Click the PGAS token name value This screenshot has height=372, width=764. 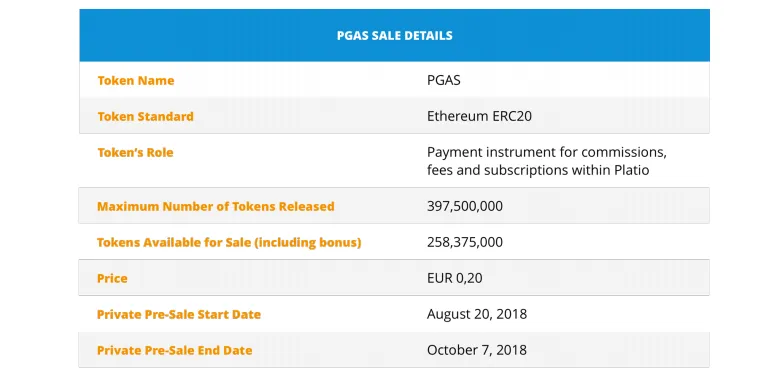click(x=443, y=80)
